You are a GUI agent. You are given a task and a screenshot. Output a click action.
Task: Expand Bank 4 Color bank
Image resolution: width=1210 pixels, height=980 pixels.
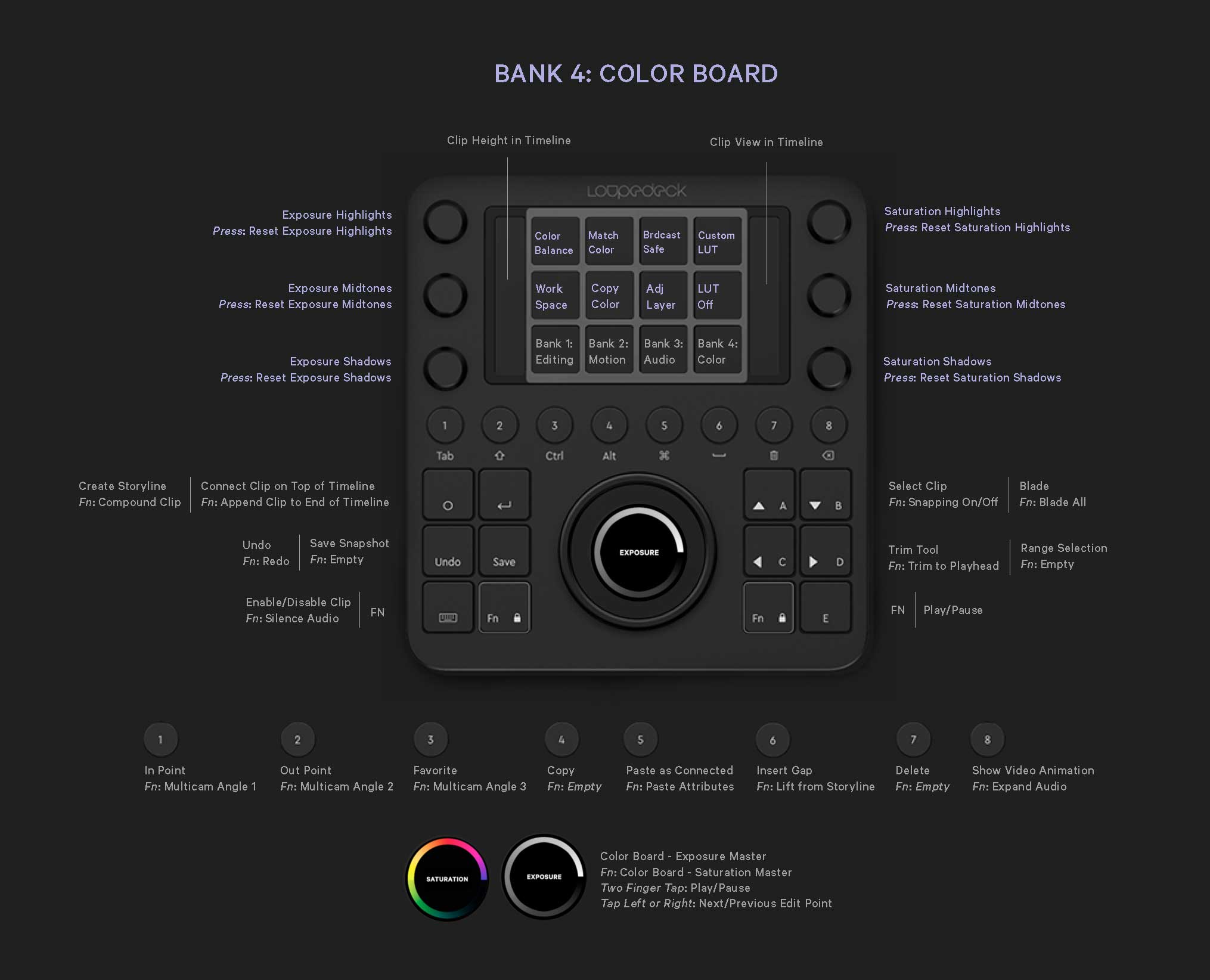tap(717, 352)
